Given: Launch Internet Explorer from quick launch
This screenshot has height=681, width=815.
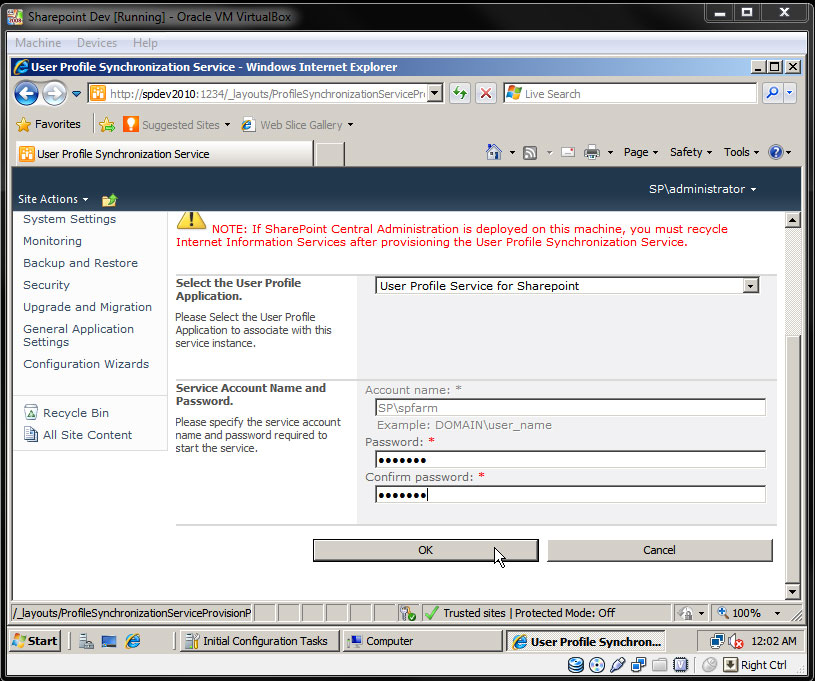Looking at the screenshot, I should point(133,641).
